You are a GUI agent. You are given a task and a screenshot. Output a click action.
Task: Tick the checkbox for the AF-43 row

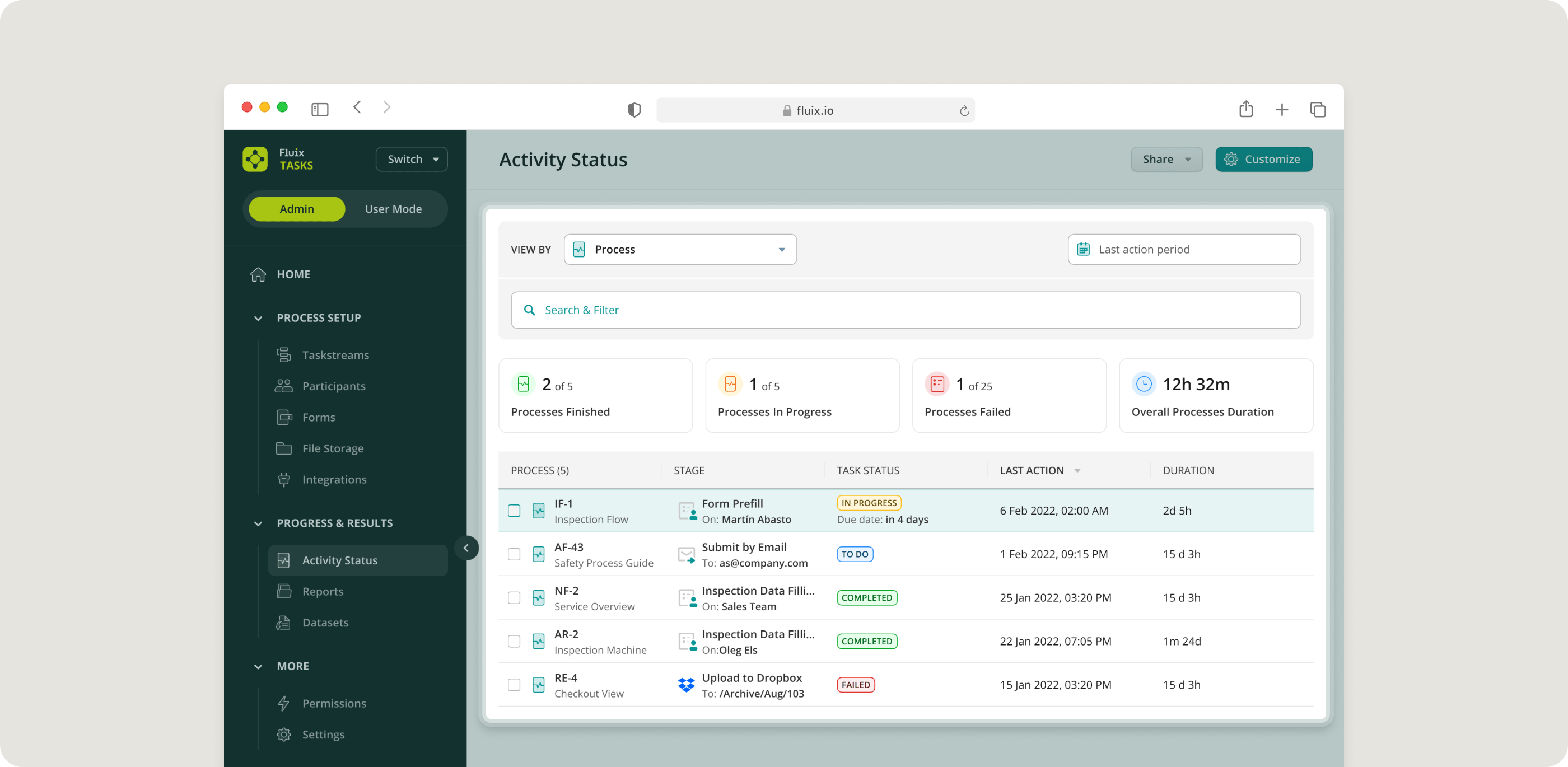coord(514,554)
